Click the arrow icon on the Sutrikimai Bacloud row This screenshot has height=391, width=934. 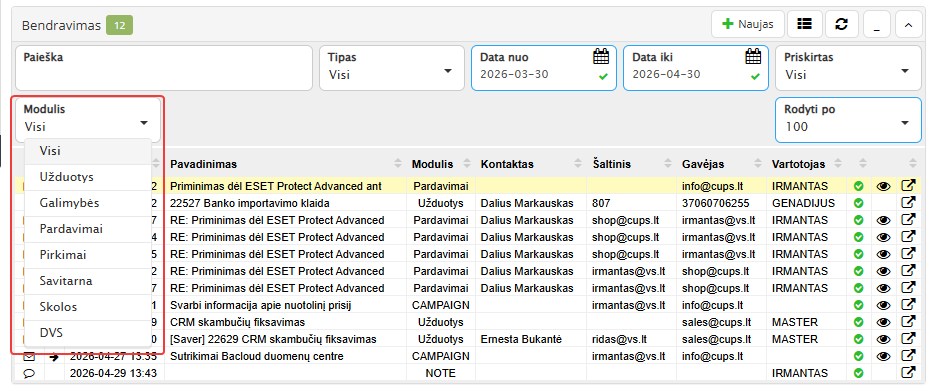(x=54, y=357)
